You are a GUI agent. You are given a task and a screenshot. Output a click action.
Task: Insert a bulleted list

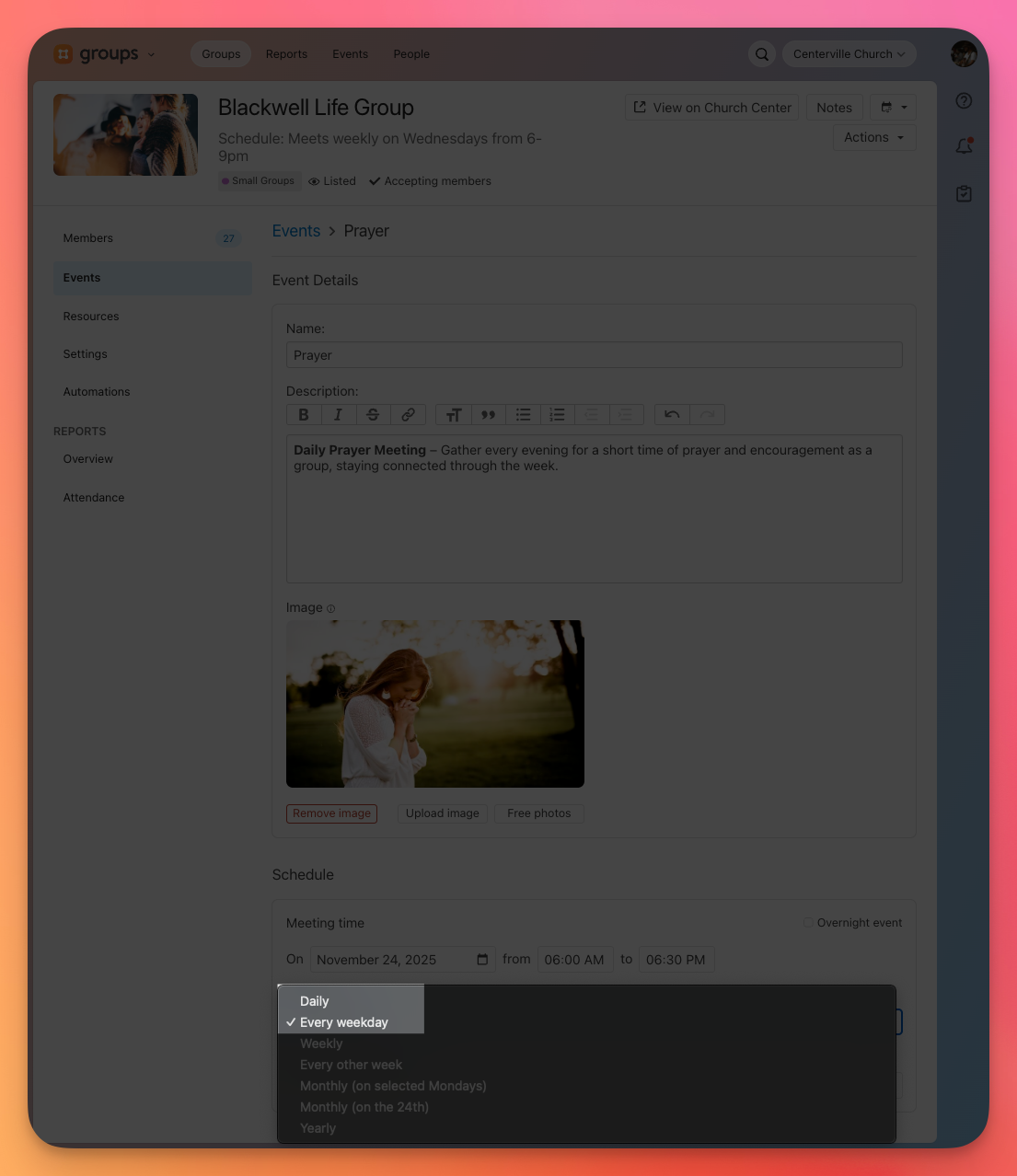pos(523,415)
